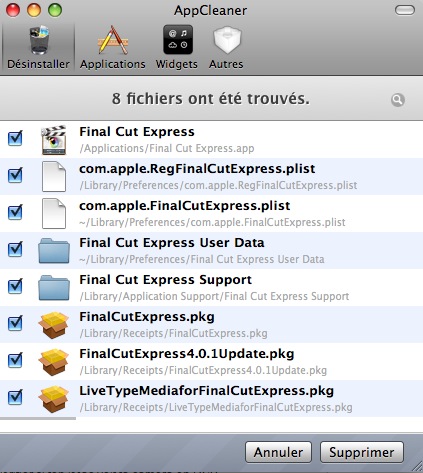Select the LiveTypeMediaforFinalCutExpress.pkg file name
The height and width of the screenshot is (473, 423).
(207, 391)
